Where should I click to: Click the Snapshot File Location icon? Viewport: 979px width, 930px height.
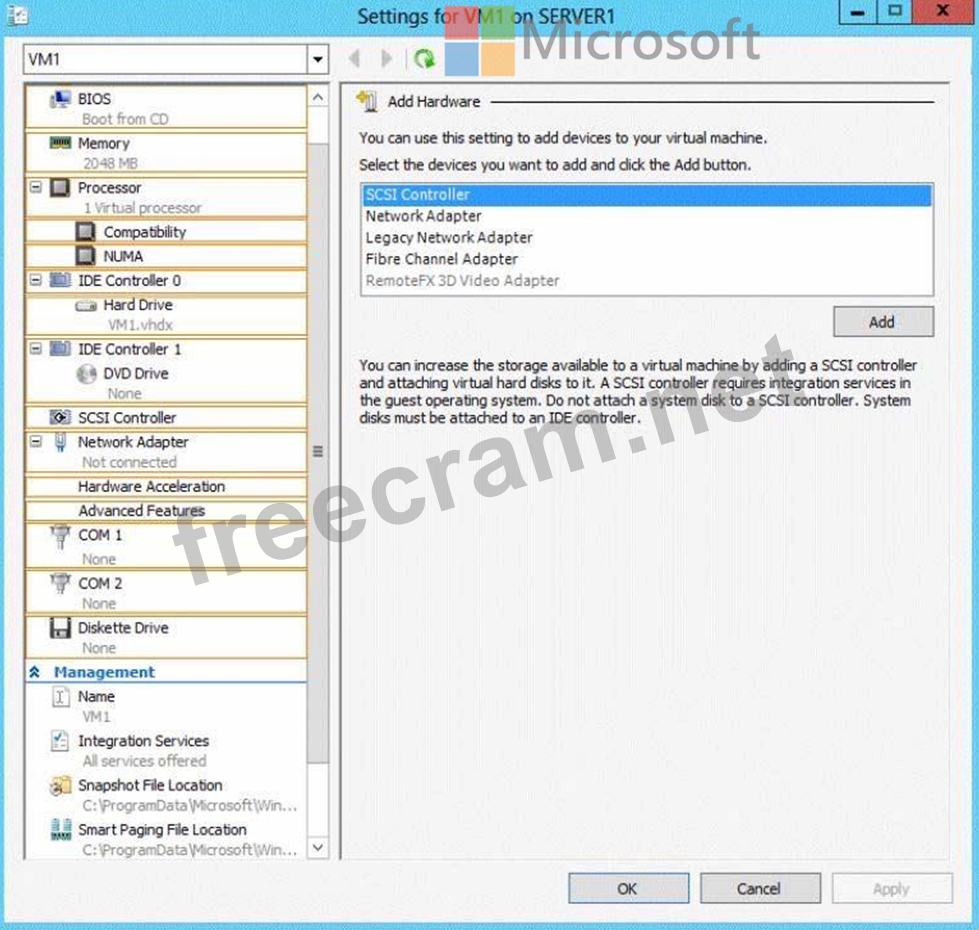[x=60, y=786]
